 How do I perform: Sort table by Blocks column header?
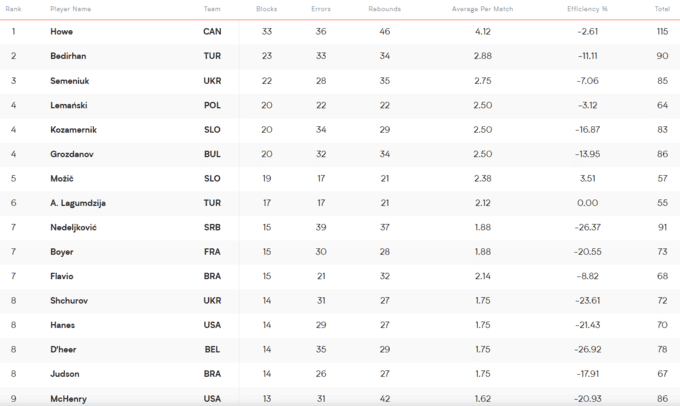click(266, 9)
